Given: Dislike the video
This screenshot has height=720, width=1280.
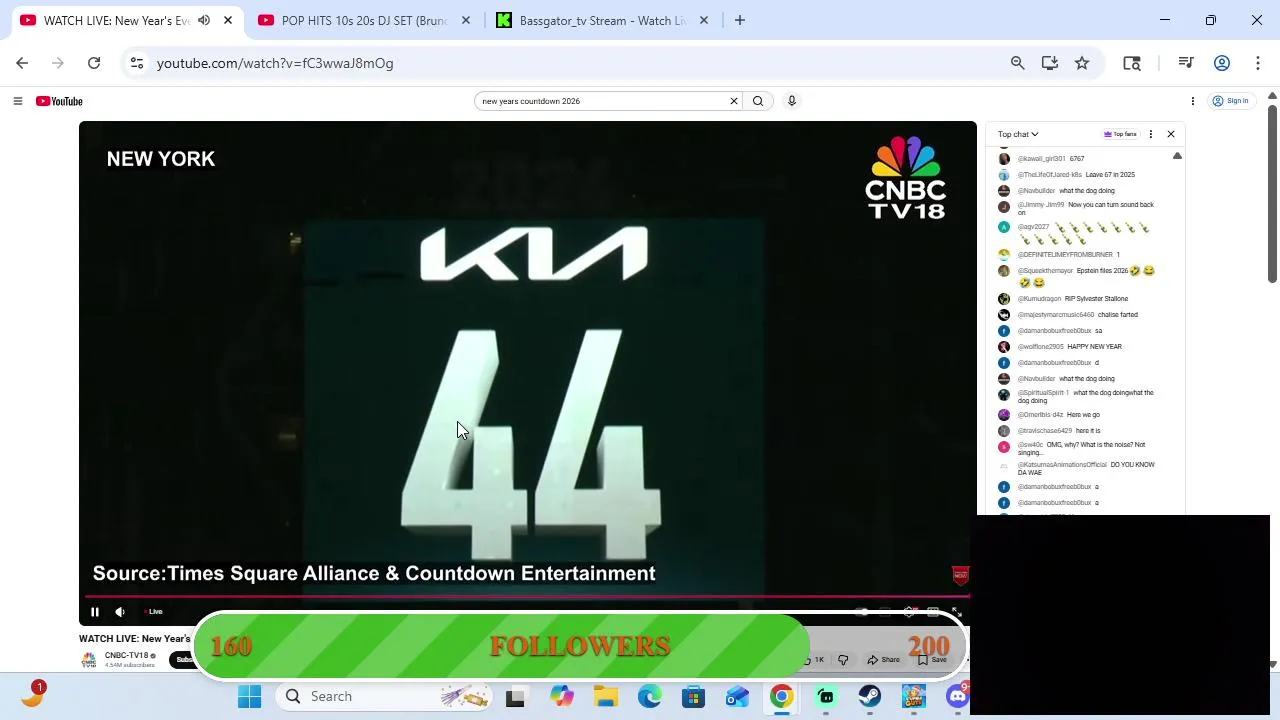Looking at the screenshot, I should 843,660.
